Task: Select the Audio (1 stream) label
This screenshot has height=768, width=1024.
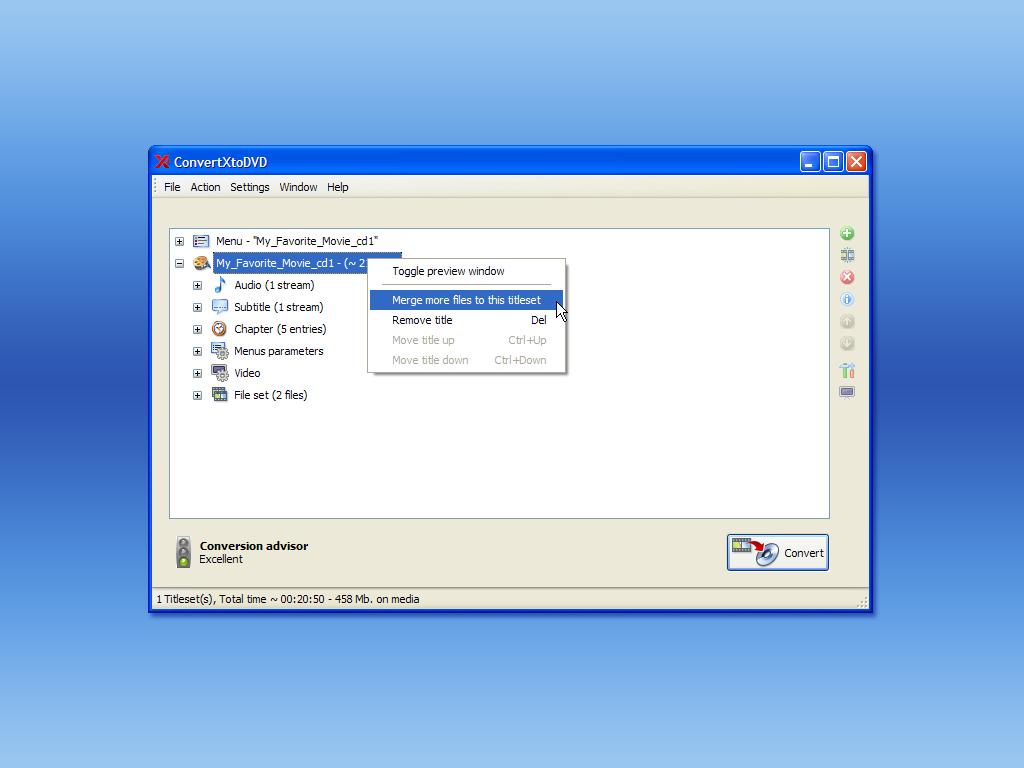Action: point(274,285)
